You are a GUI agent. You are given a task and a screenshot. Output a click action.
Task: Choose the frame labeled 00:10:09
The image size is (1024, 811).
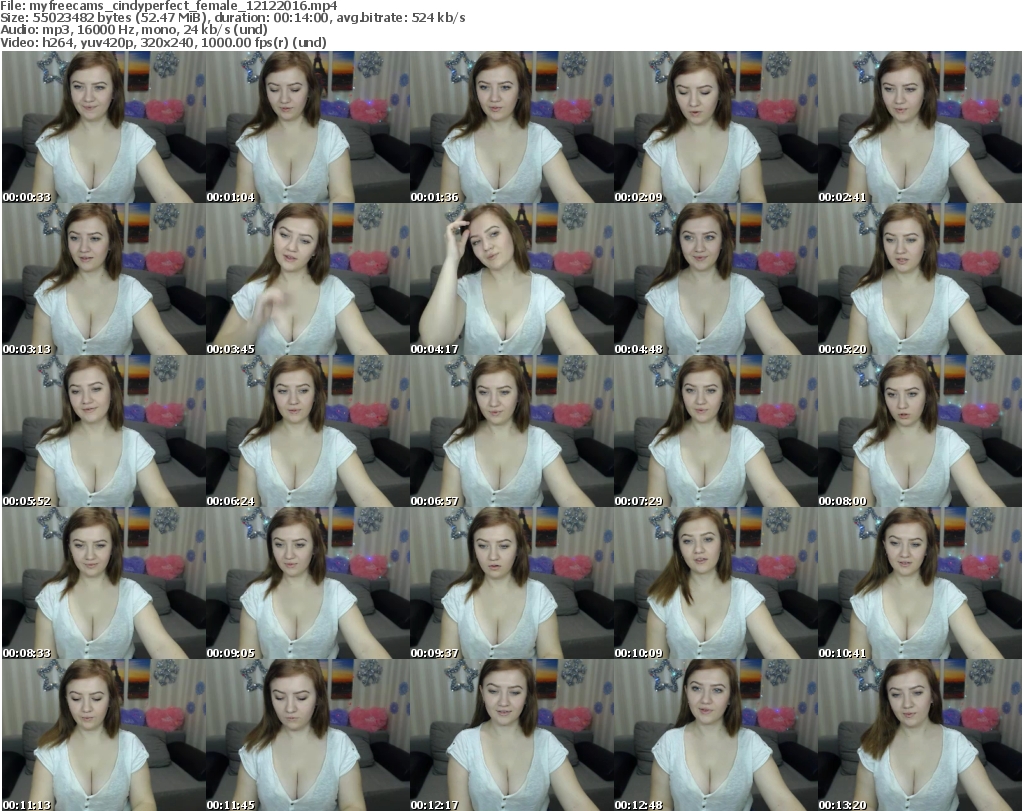(716, 583)
